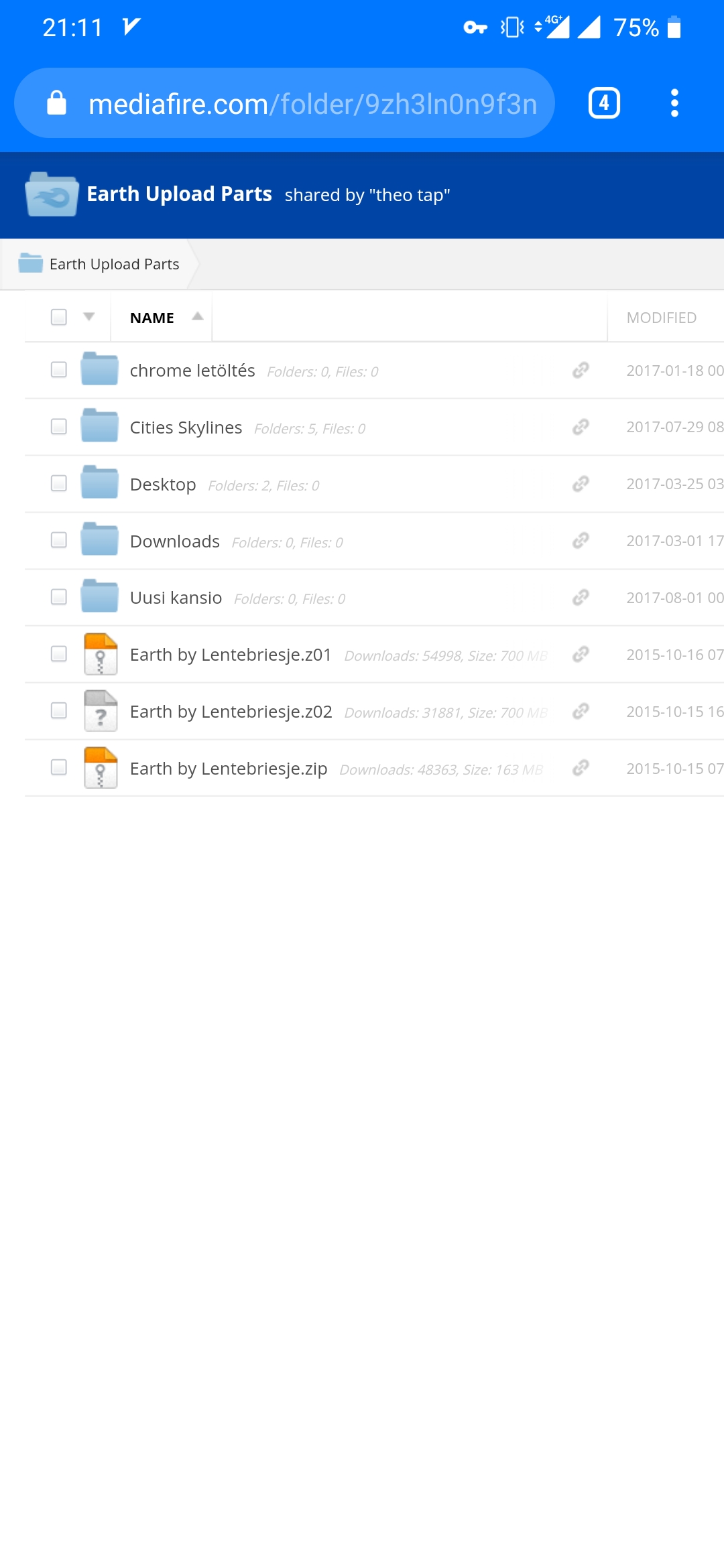Sort list by the NAME column
The image size is (724, 1568).
[x=153, y=318]
